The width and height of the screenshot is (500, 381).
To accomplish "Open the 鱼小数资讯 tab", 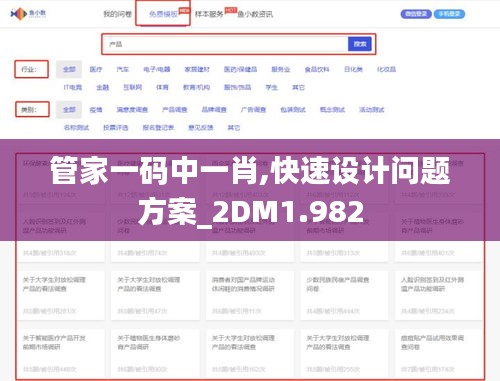I will (255, 14).
